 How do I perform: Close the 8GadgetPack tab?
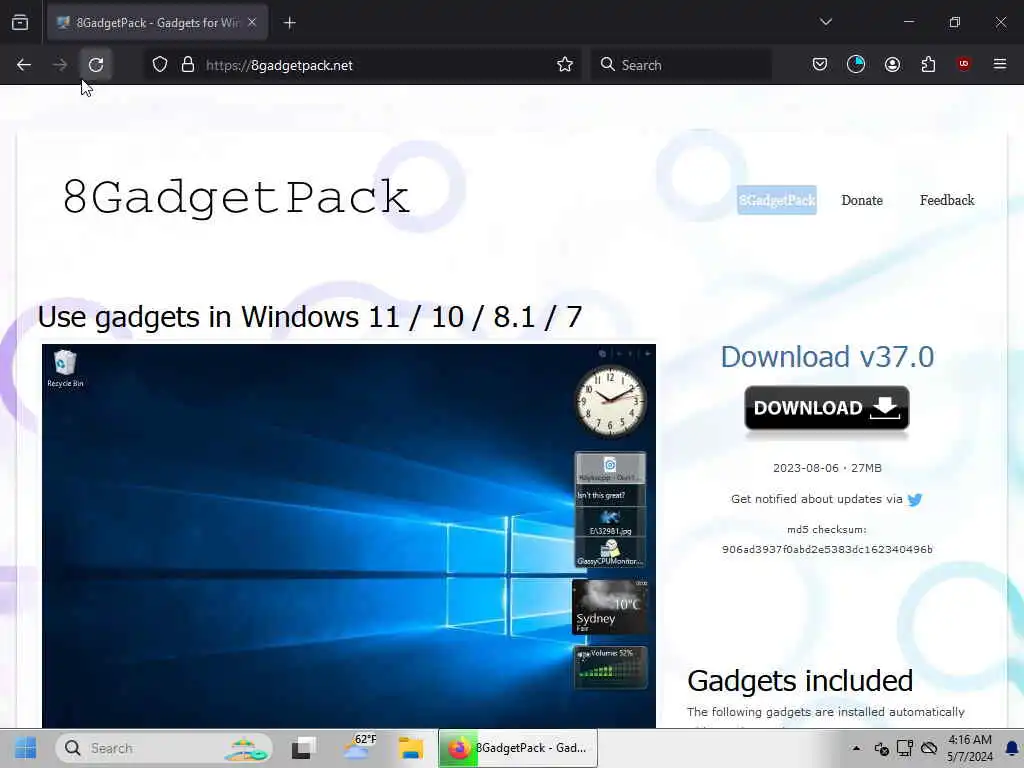click(252, 23)
